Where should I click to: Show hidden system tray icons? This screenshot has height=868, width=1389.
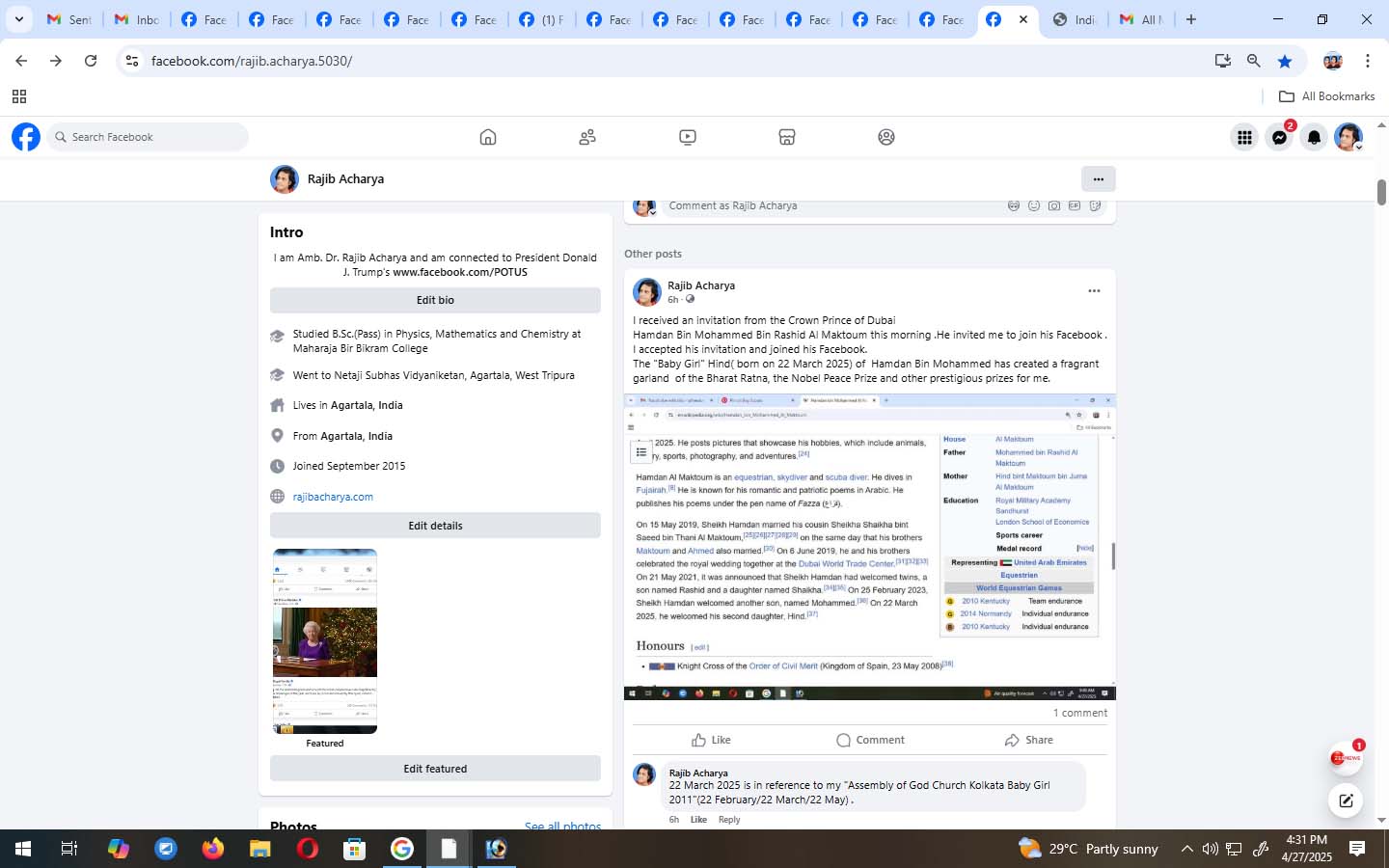pos(1186,849)
